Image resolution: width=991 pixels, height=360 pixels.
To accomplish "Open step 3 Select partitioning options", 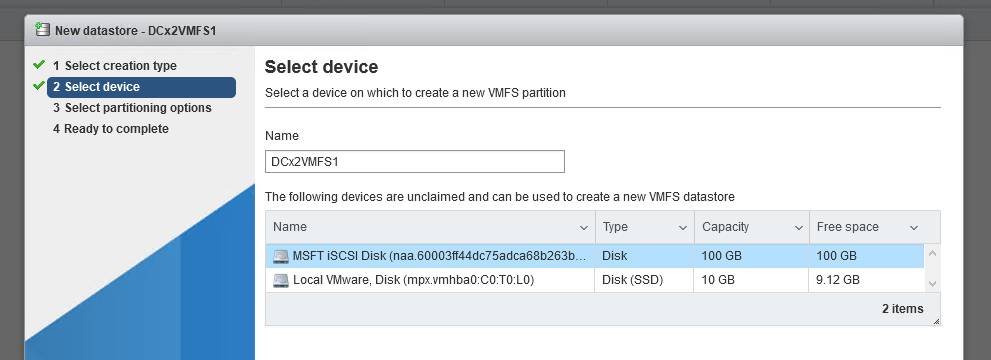I will tap(132, 108).
